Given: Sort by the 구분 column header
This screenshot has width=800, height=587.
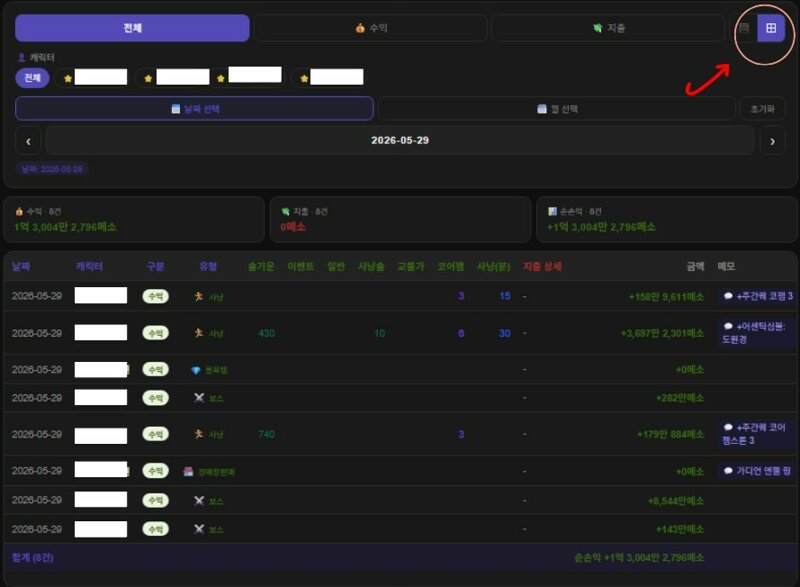Looking at the screenshot, I should [156, 266].
